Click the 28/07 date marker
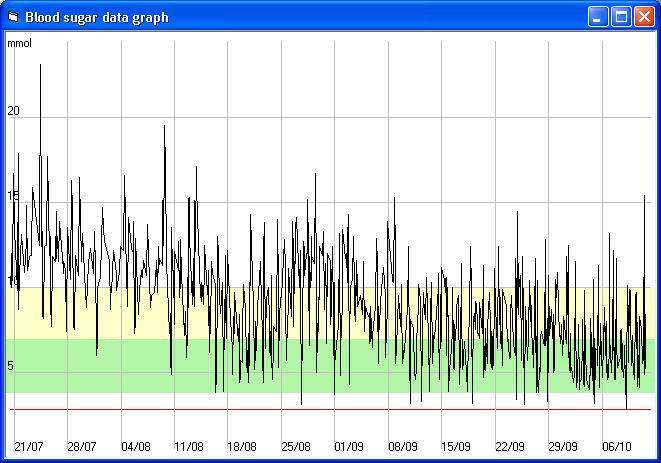 (82, 447)
